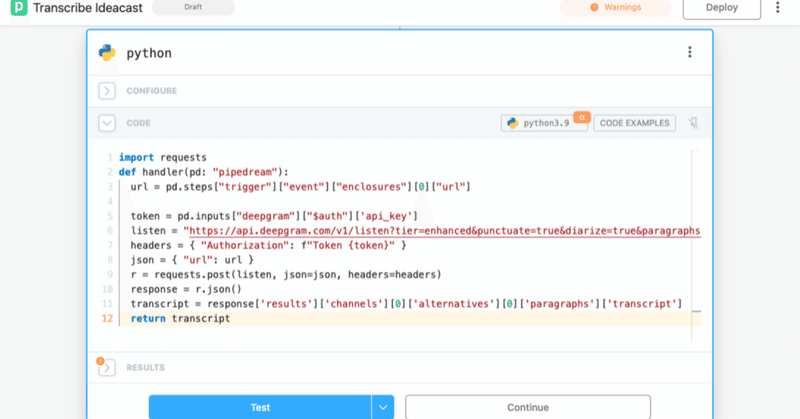Click the Pipedream logo icon
The image size is (800, 419).
19,7
